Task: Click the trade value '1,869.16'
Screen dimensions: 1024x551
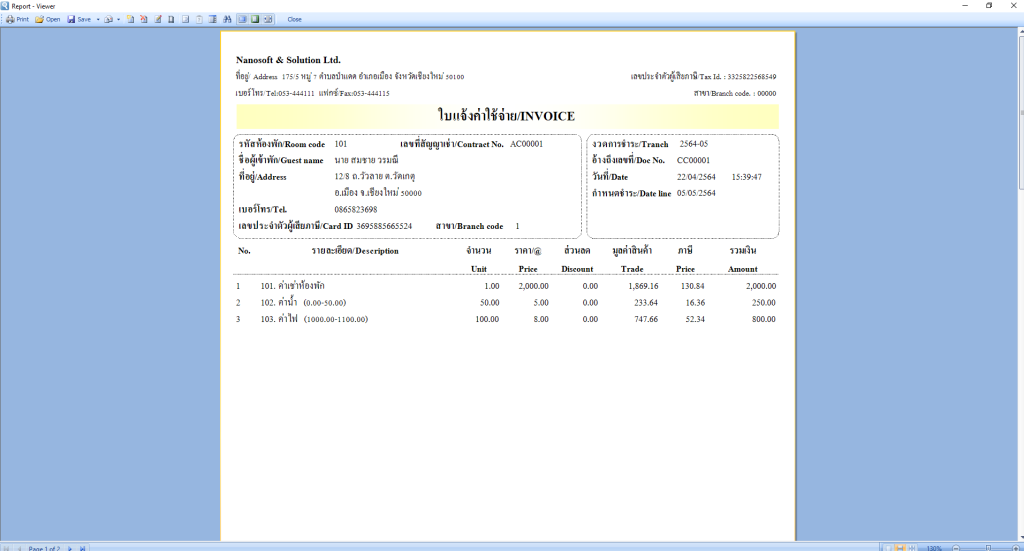Action: point(643,287)
